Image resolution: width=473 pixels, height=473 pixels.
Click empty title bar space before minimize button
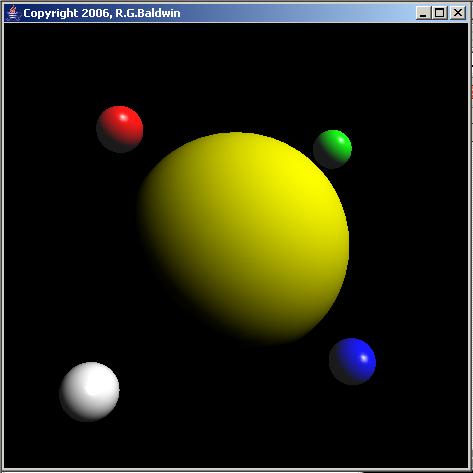(x=298, y=13)
